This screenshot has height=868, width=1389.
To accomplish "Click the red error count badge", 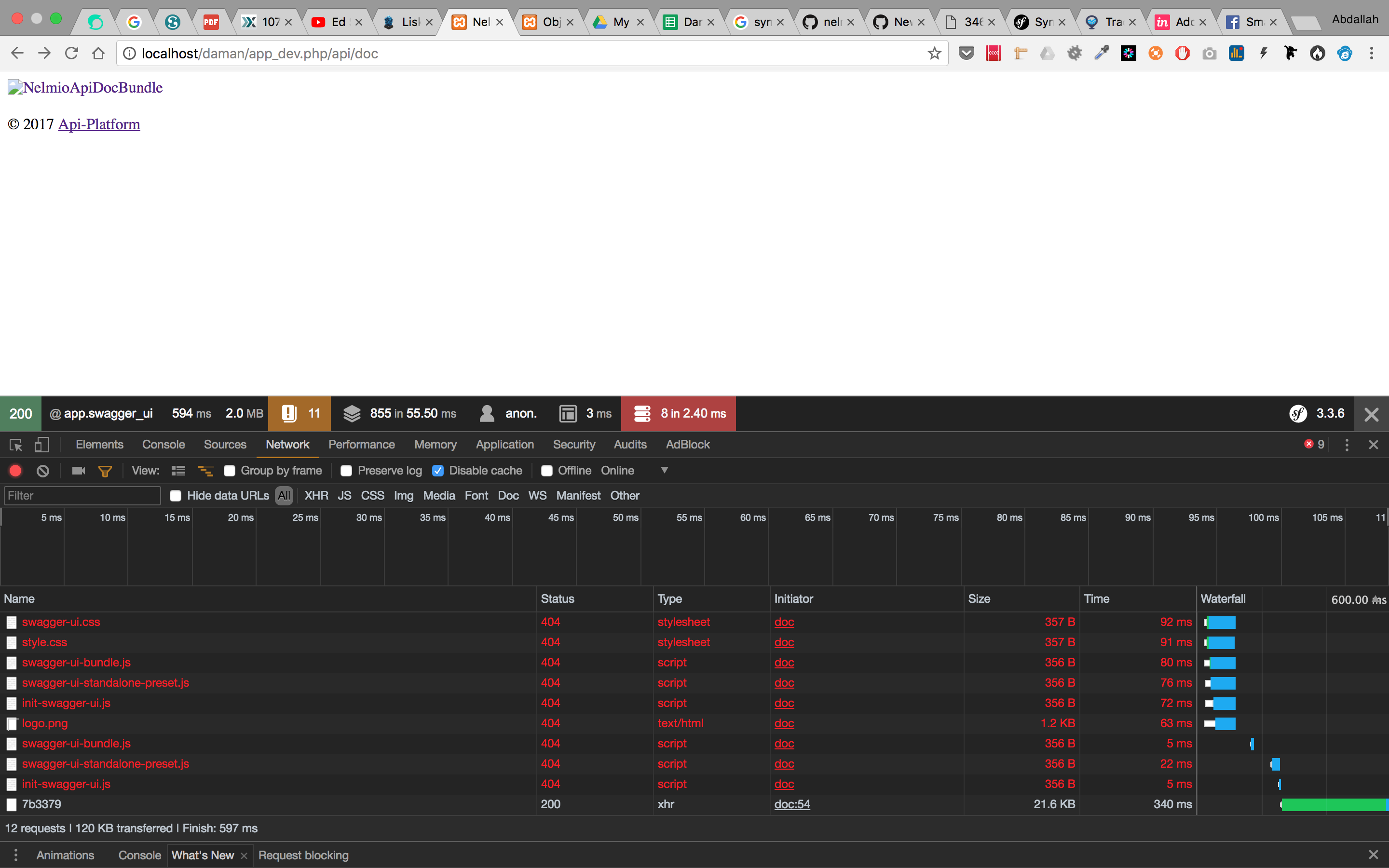I will 1314,444.
